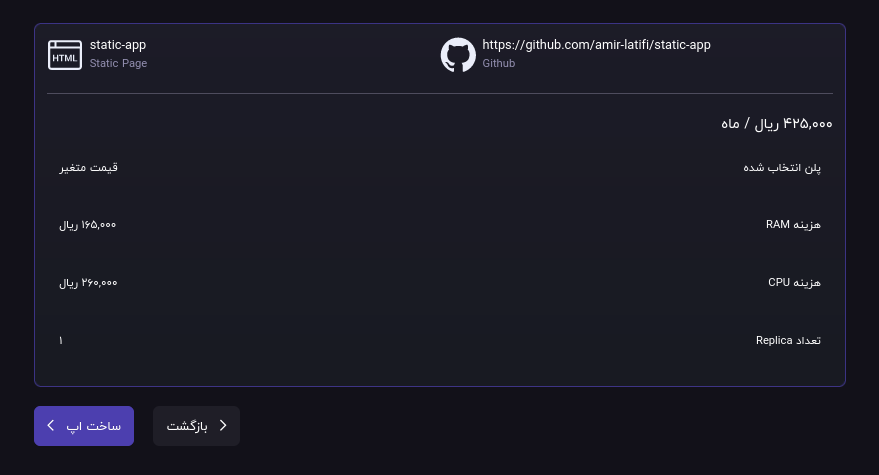Click the قیمت متغیر plan value
Screen dimensions: 879x475
coord(89,168)
